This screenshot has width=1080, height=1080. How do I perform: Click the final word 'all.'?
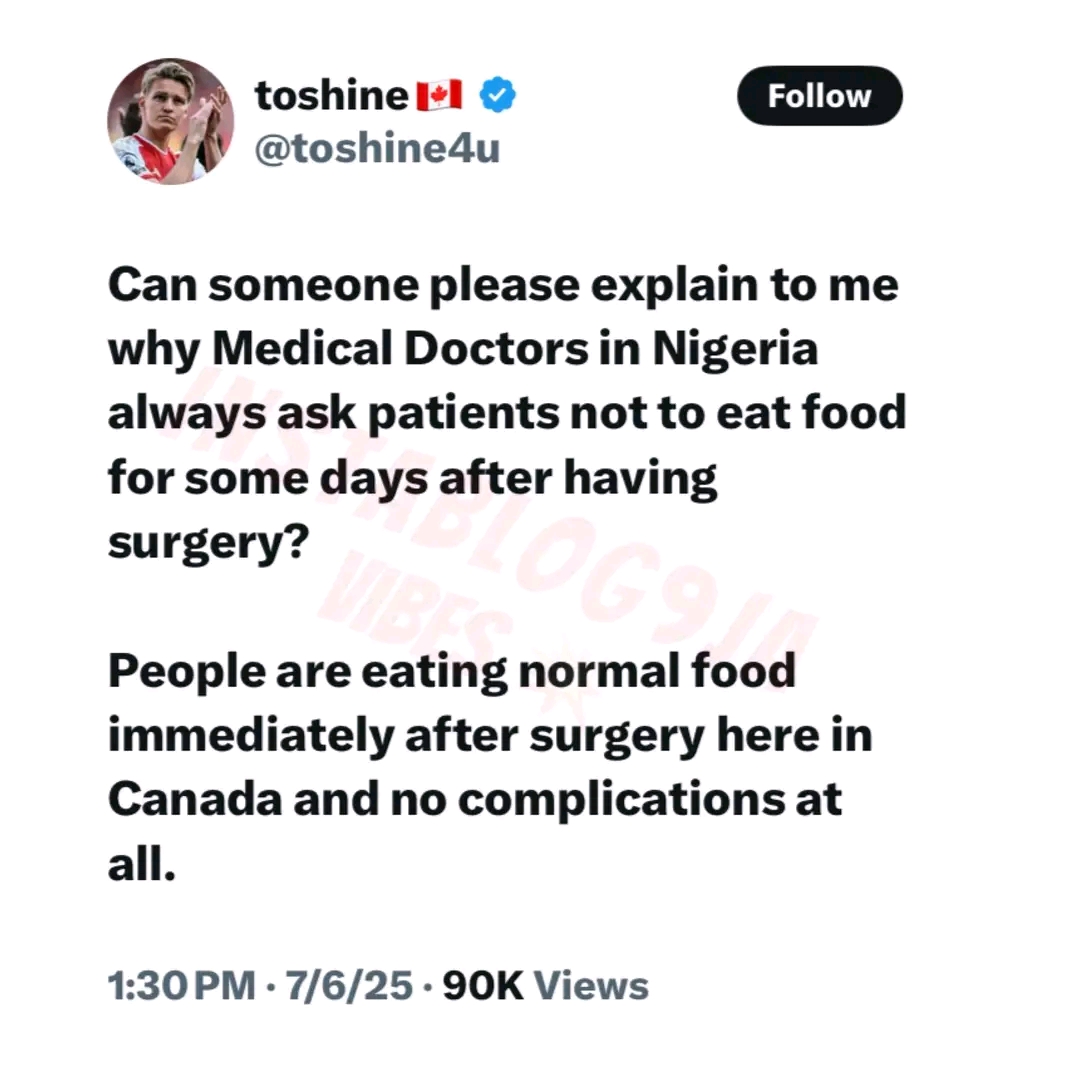pos(142,864)
